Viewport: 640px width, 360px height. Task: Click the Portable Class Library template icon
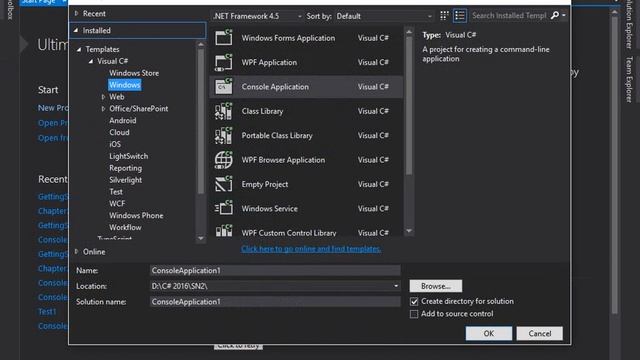pyautogui.click(x=224, y=136)
